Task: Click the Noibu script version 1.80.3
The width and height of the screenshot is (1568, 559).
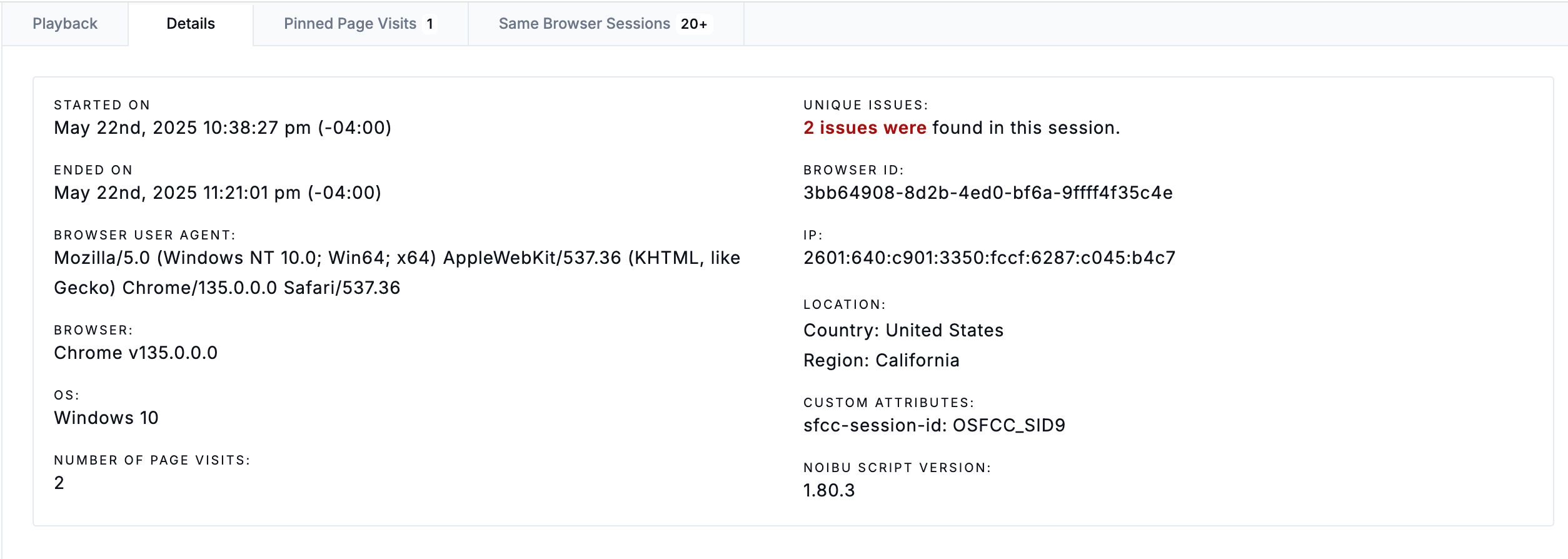Action: [829, 490]
